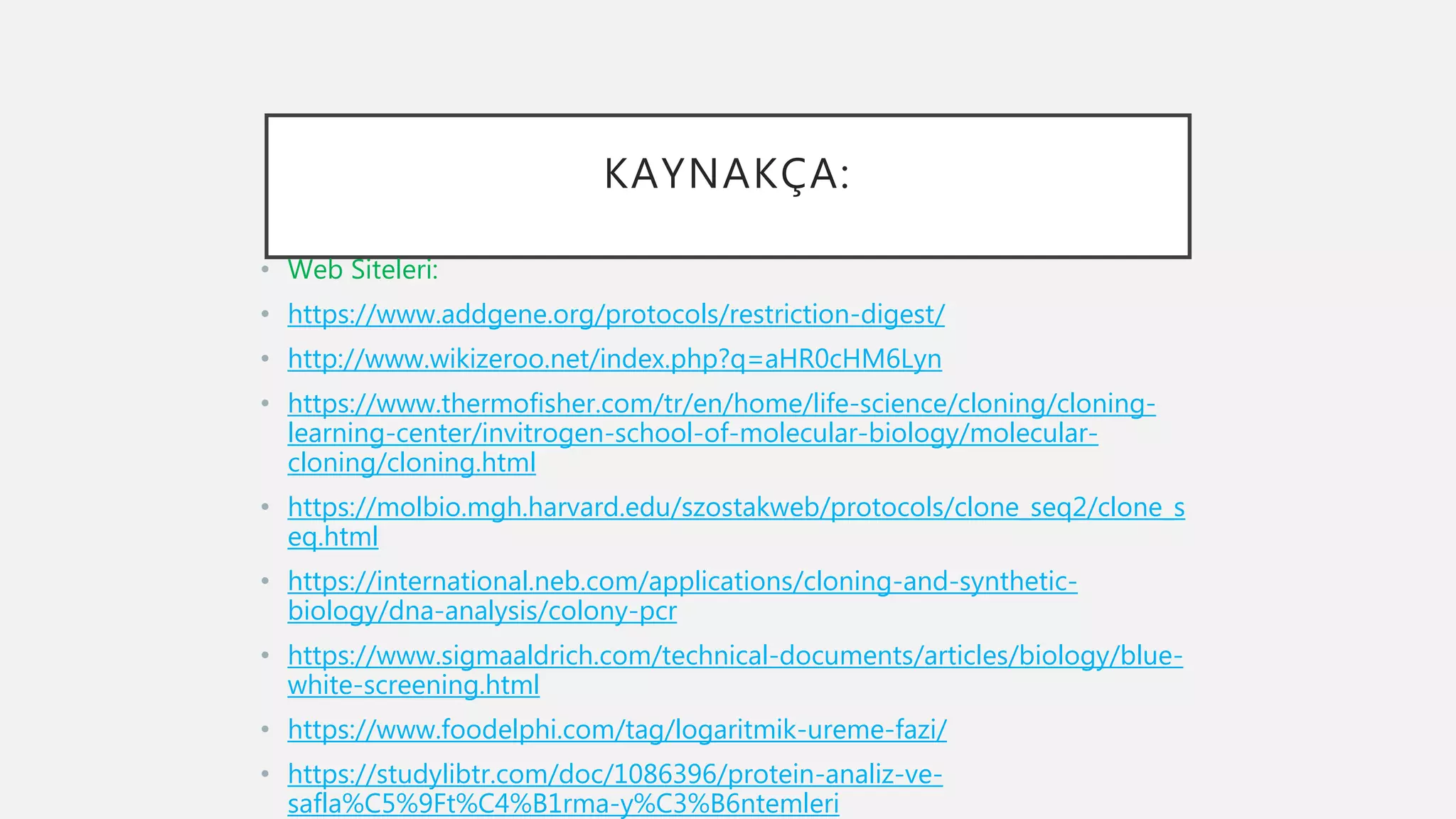Click the bullet beside the foodelphi link
The width and height of the screenshot is (1456, 819).
click(265, 729)
